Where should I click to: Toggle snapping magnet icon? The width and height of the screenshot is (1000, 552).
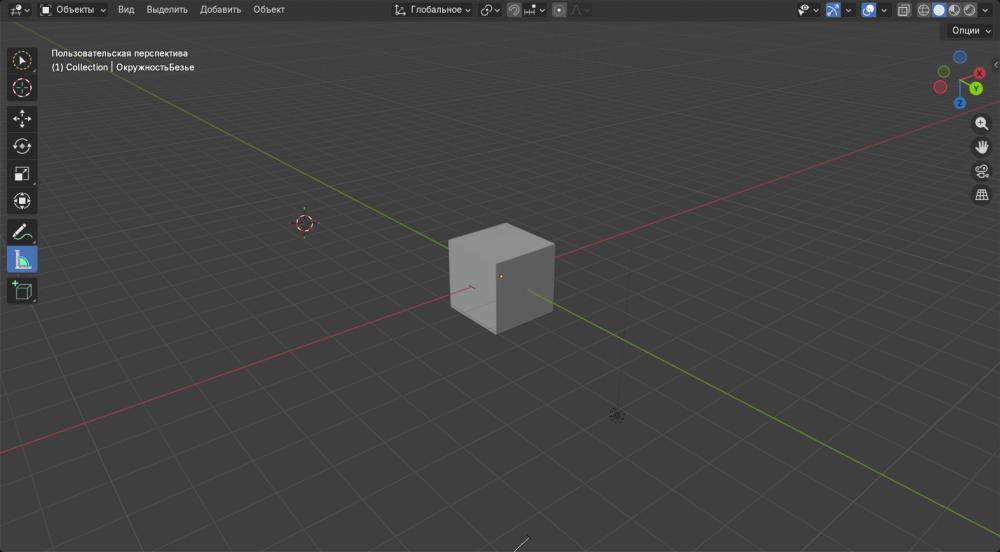pyautogui.click(x=513, y=10)
